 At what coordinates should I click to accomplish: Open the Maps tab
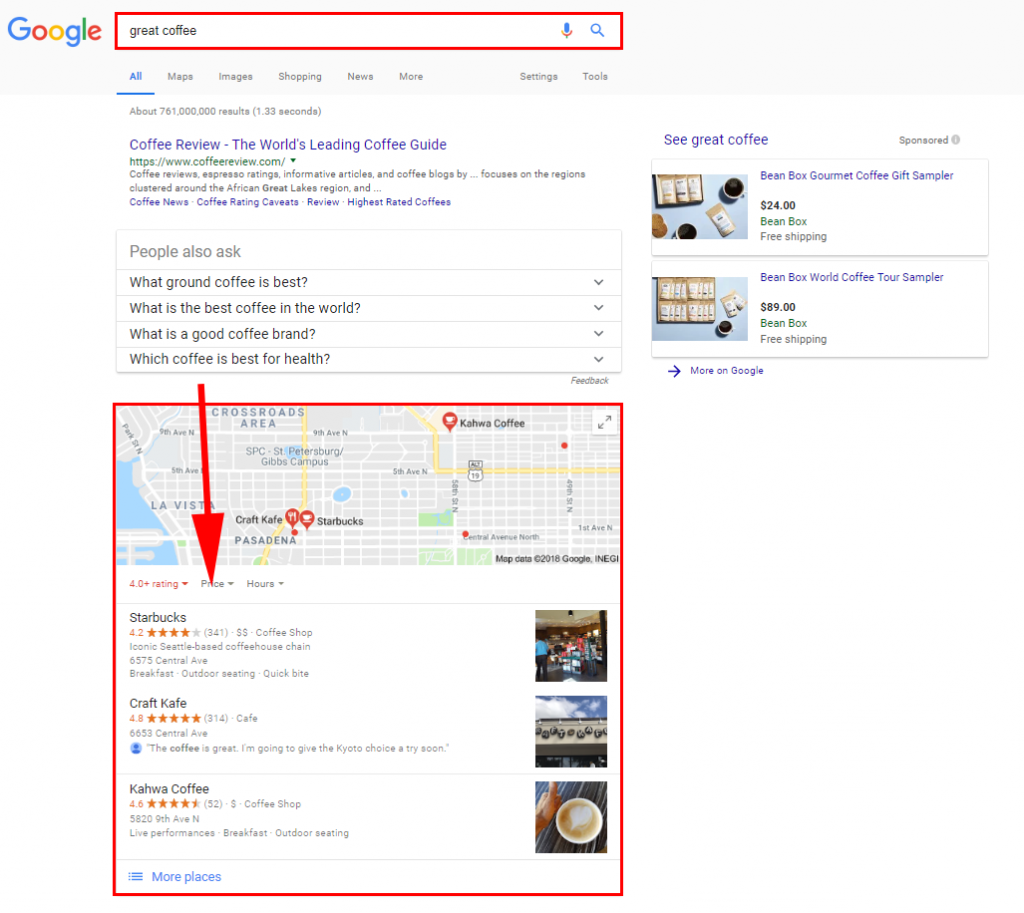pyautogui.click(x=180, y=76)
